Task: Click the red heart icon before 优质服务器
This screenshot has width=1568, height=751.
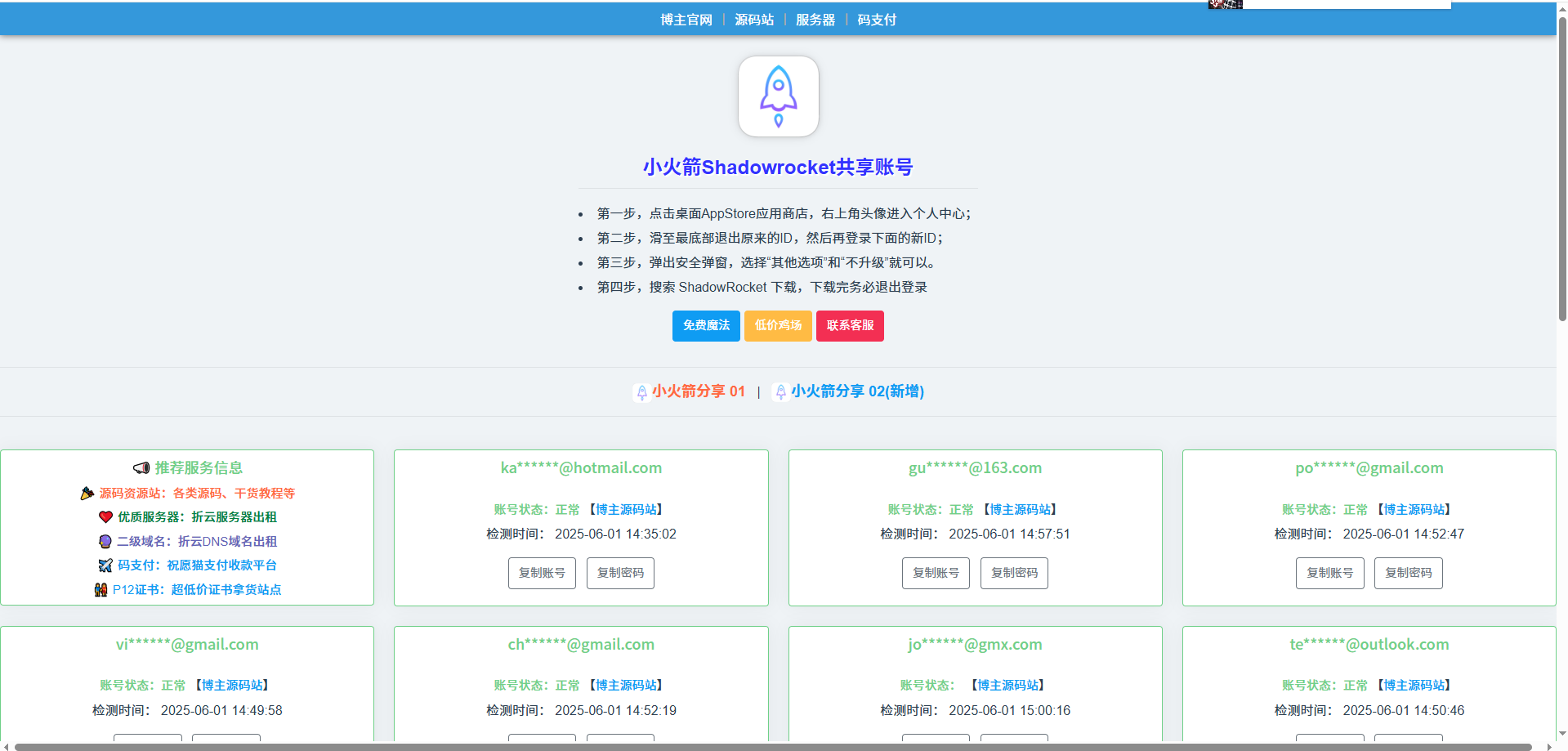Action: pos(105,517)
